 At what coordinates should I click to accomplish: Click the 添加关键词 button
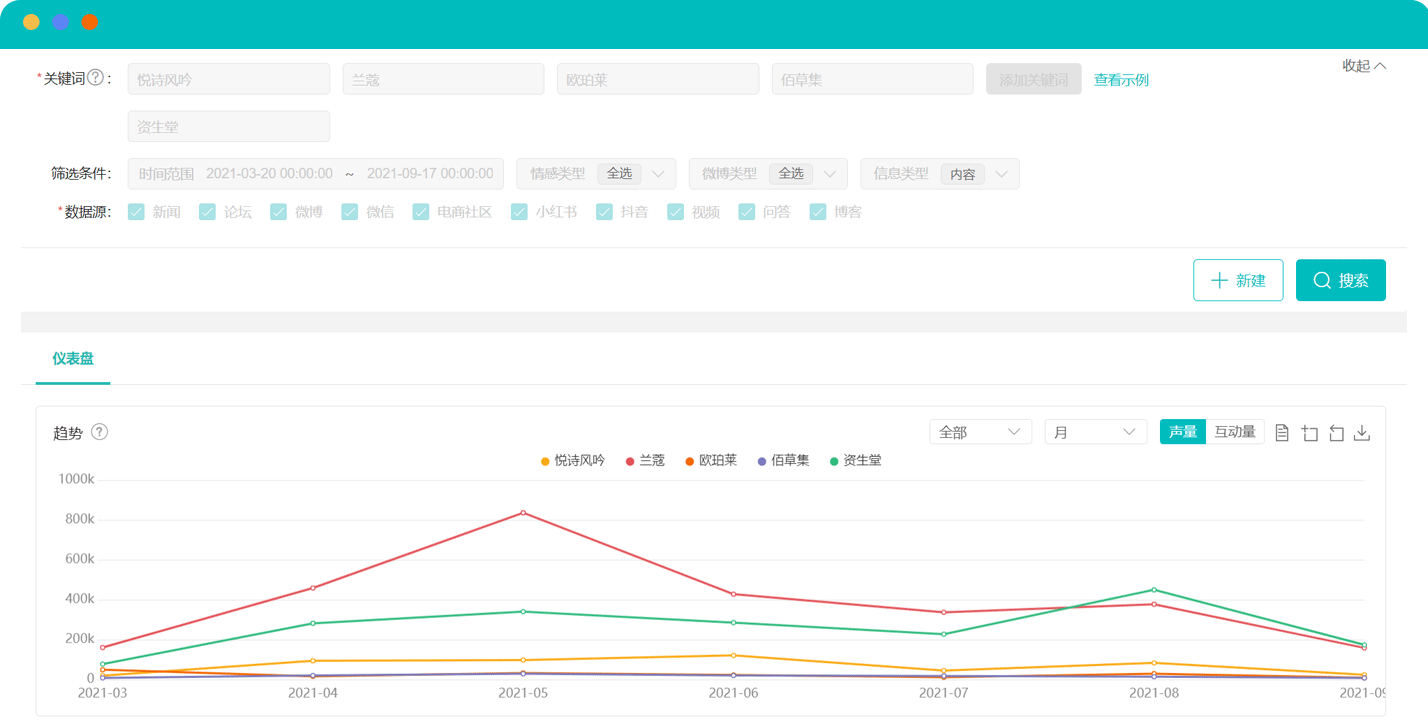coord(1034,79)
